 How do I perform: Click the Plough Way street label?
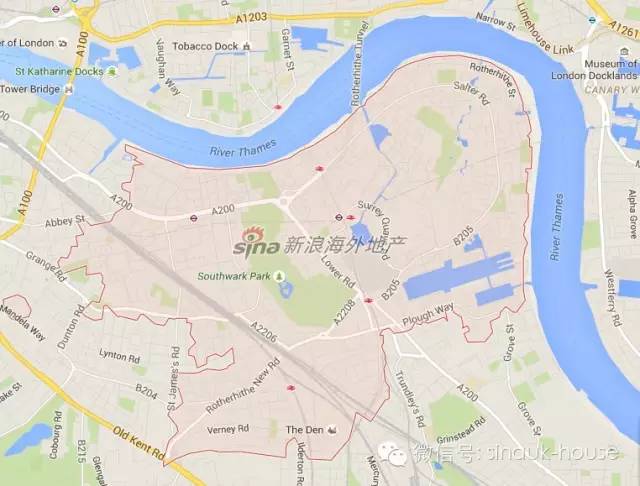(428, 316)
